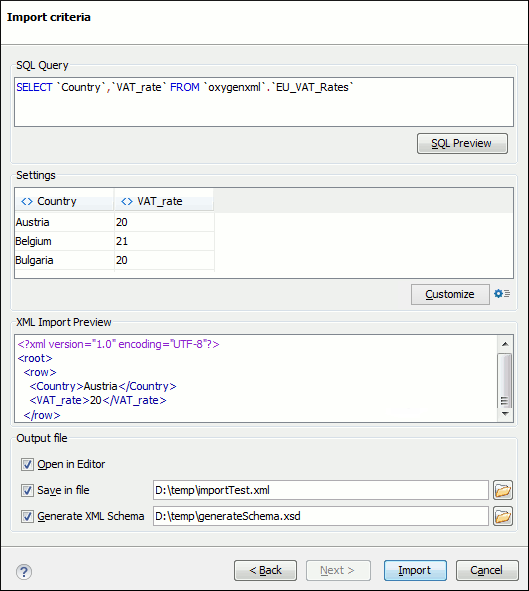Select the Belgium cell in settings table
The height and width of the screenshot is (591, 529).
[64, 241]
